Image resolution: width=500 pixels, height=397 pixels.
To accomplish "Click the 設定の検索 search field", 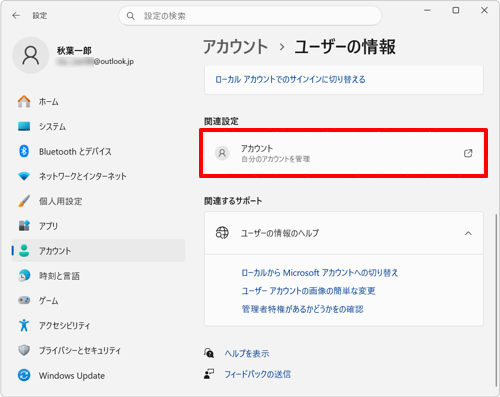I will (250, 16).
